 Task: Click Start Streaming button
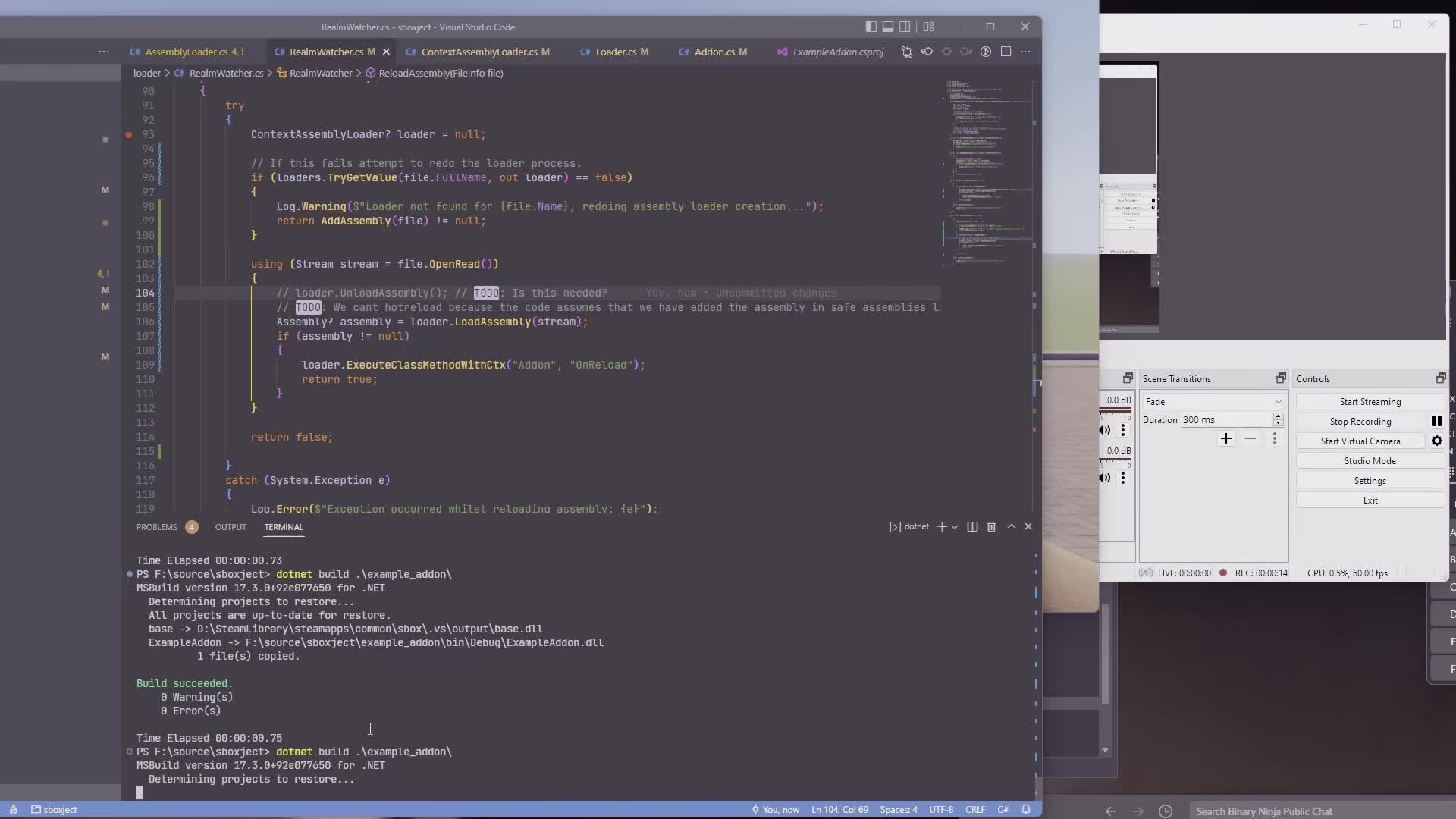tap(1370, 402)
